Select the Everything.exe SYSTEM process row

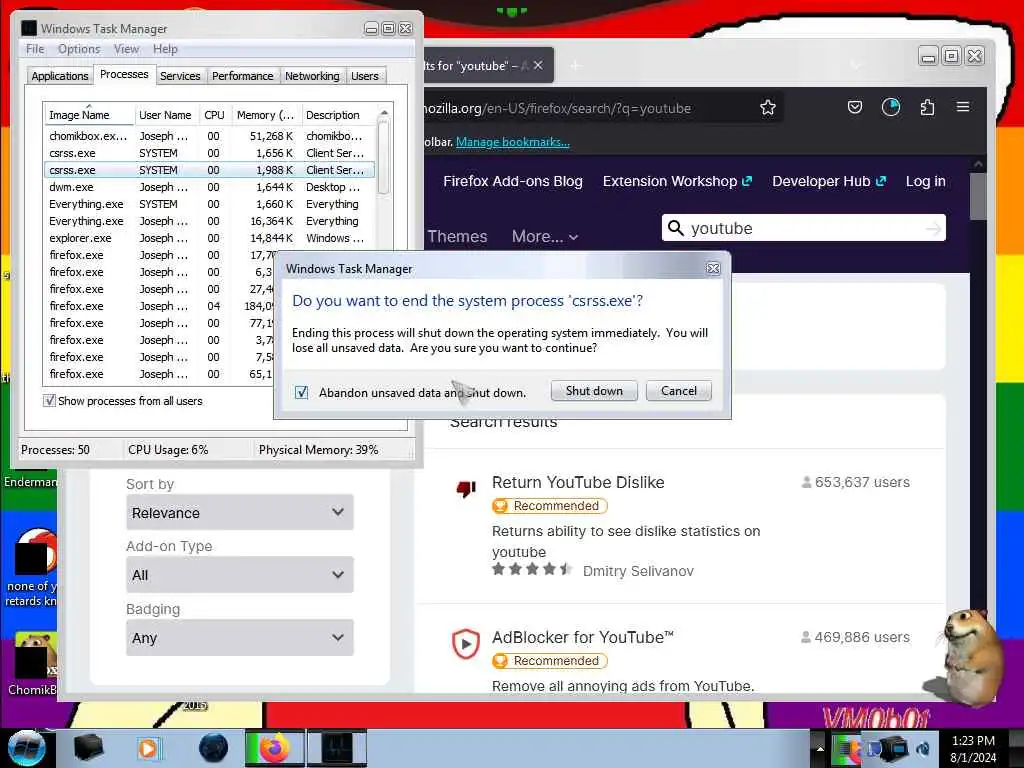point(209,204)
